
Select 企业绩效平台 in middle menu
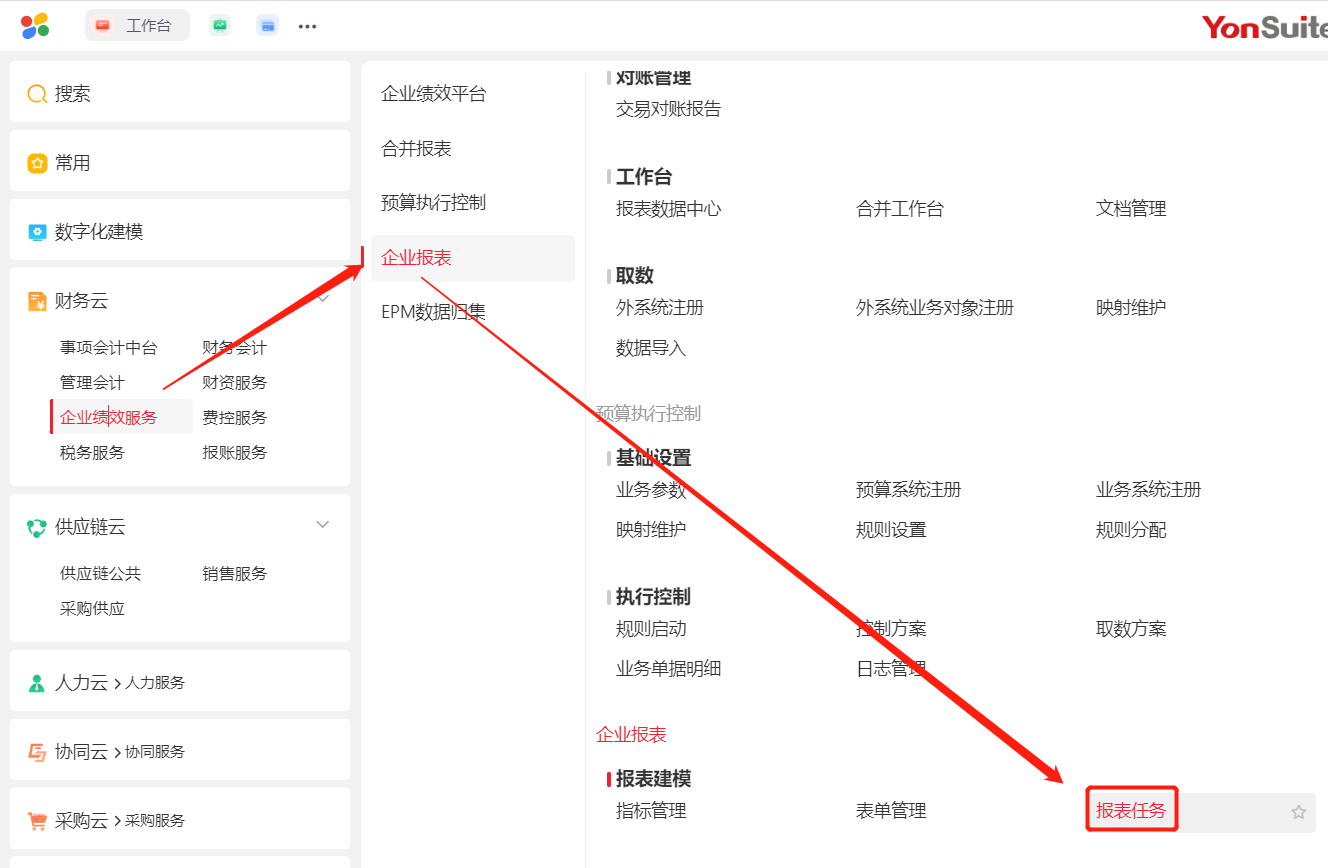coord(434,94)
